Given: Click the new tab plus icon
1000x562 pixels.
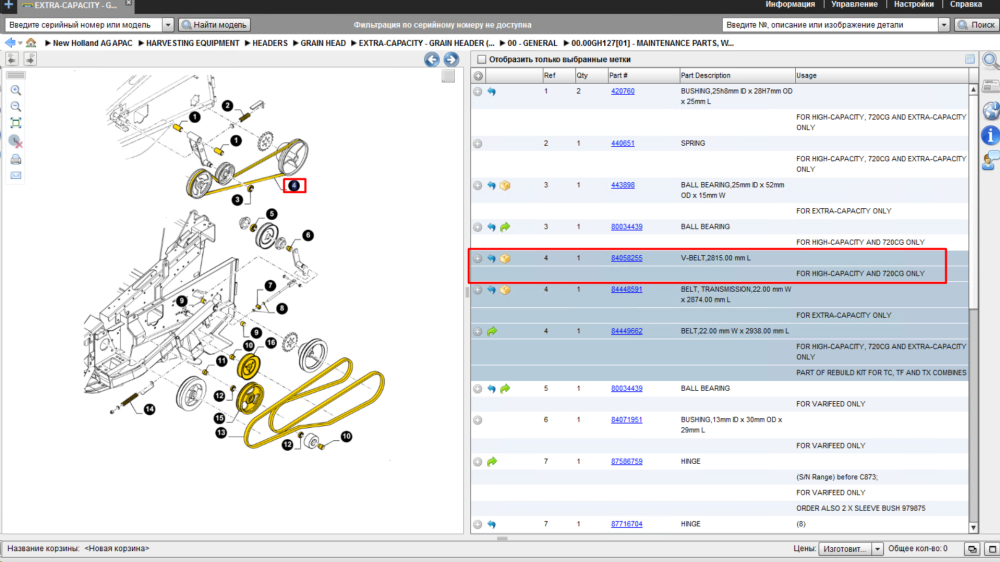Looking at the screenshot, I should (x=8, y=5).
